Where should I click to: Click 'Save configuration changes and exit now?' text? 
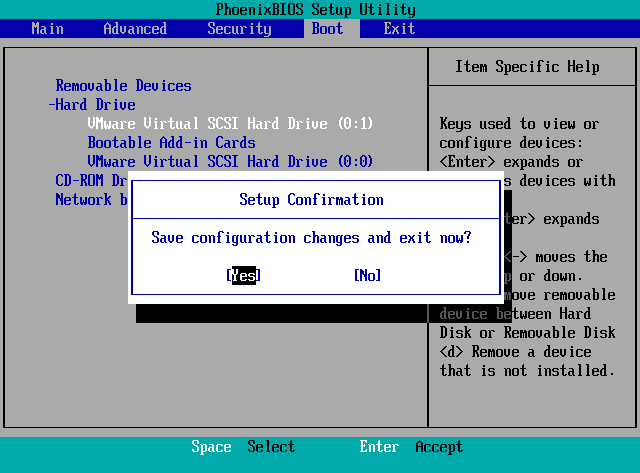[x=311, y=238]
